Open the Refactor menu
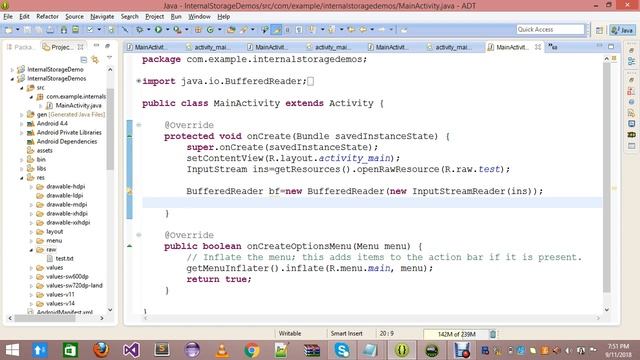 coord(47,16)
